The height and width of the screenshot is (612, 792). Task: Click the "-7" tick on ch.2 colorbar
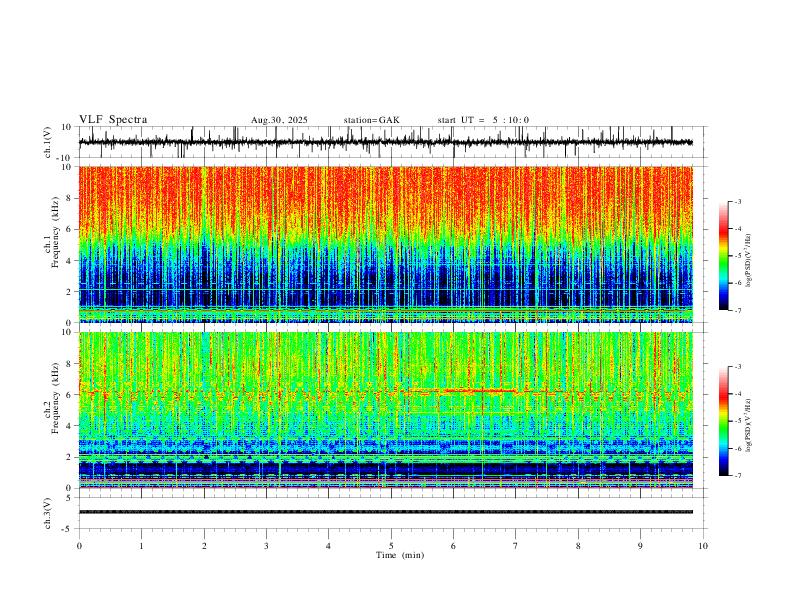[737, 476]
